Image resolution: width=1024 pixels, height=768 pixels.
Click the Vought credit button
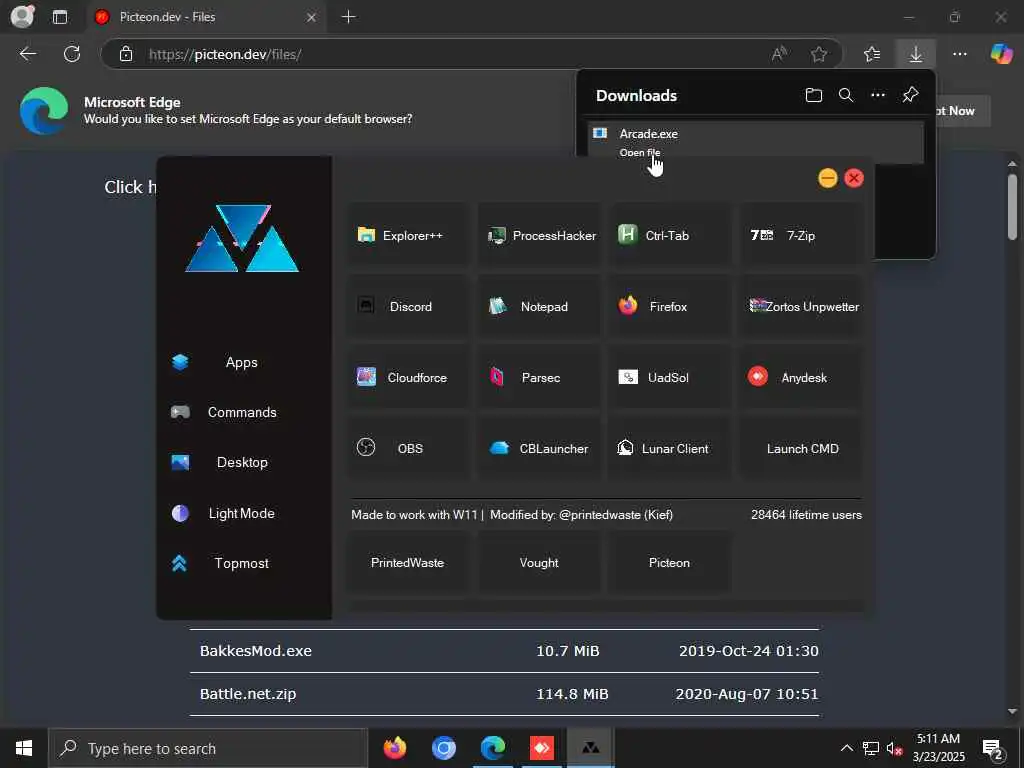pos(539,562)
